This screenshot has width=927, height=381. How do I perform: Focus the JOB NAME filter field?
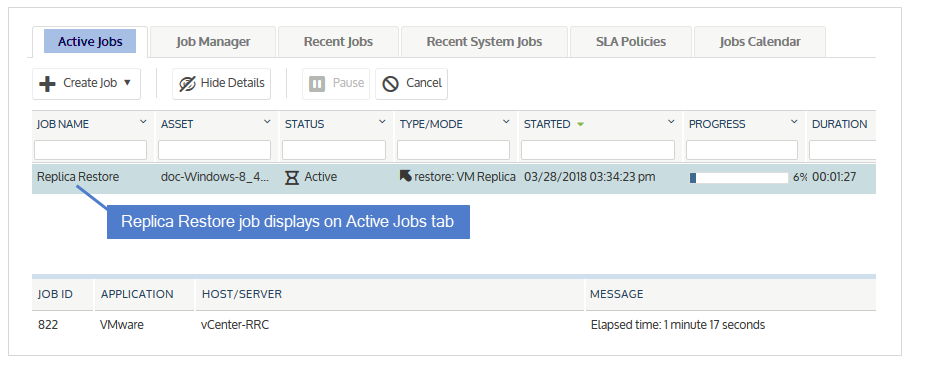(90, 150)
